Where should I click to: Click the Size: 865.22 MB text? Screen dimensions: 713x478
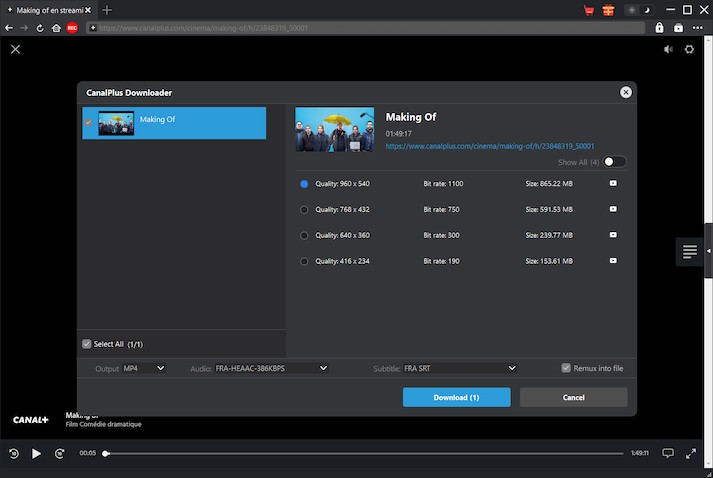point(549,184)
